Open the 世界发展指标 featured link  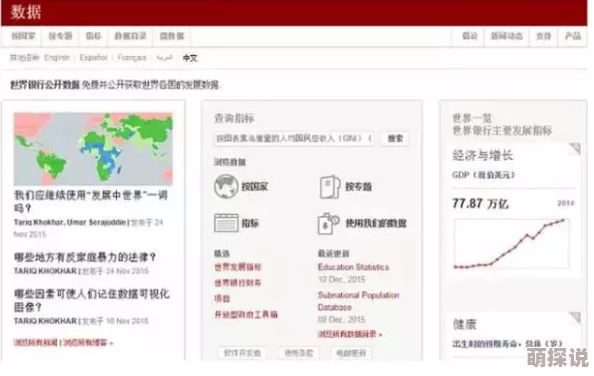(238, 267)
